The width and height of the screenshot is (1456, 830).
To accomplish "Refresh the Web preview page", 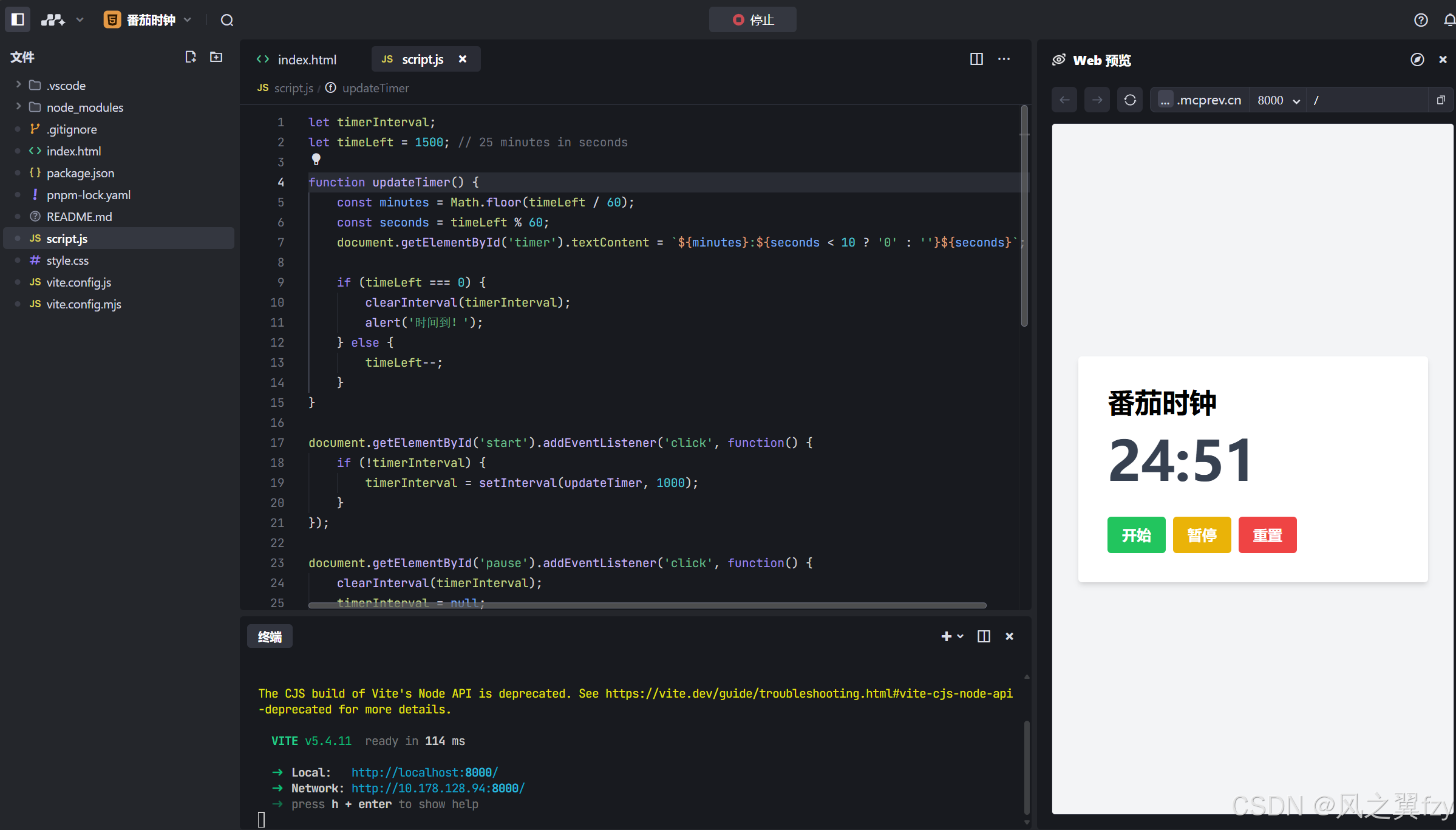I will [x=1130, y=100].
